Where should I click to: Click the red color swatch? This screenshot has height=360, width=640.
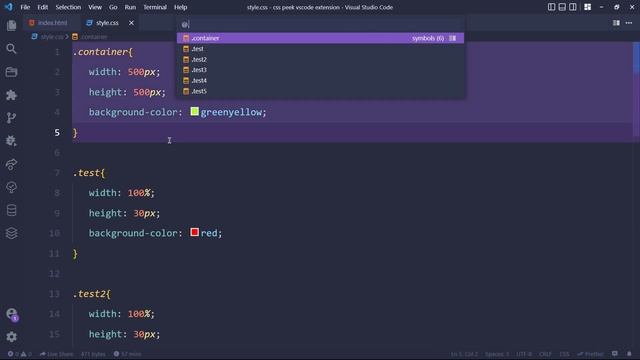click(x=195, y=232)
